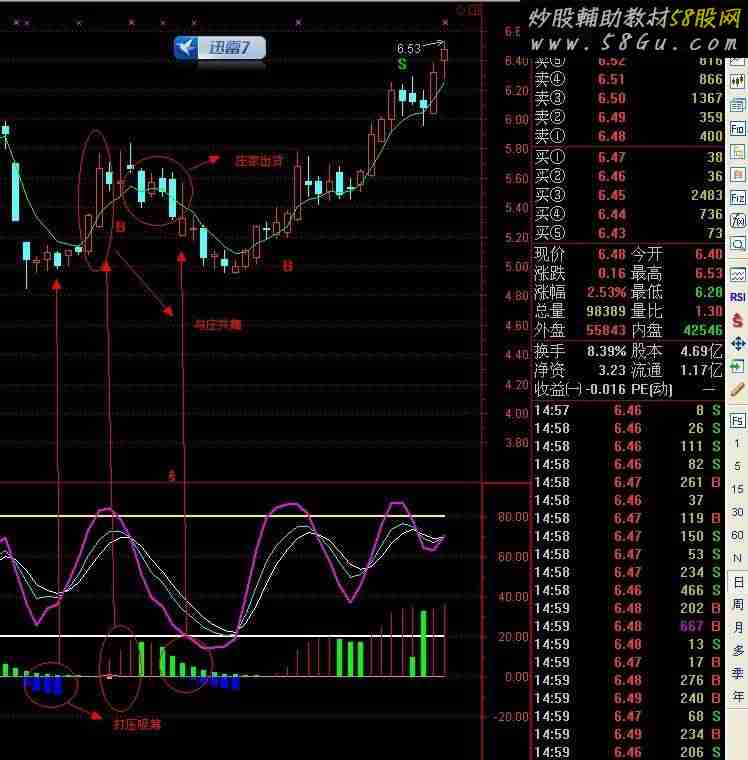Click the grid layout icon in right toolbar

point(737,152)
